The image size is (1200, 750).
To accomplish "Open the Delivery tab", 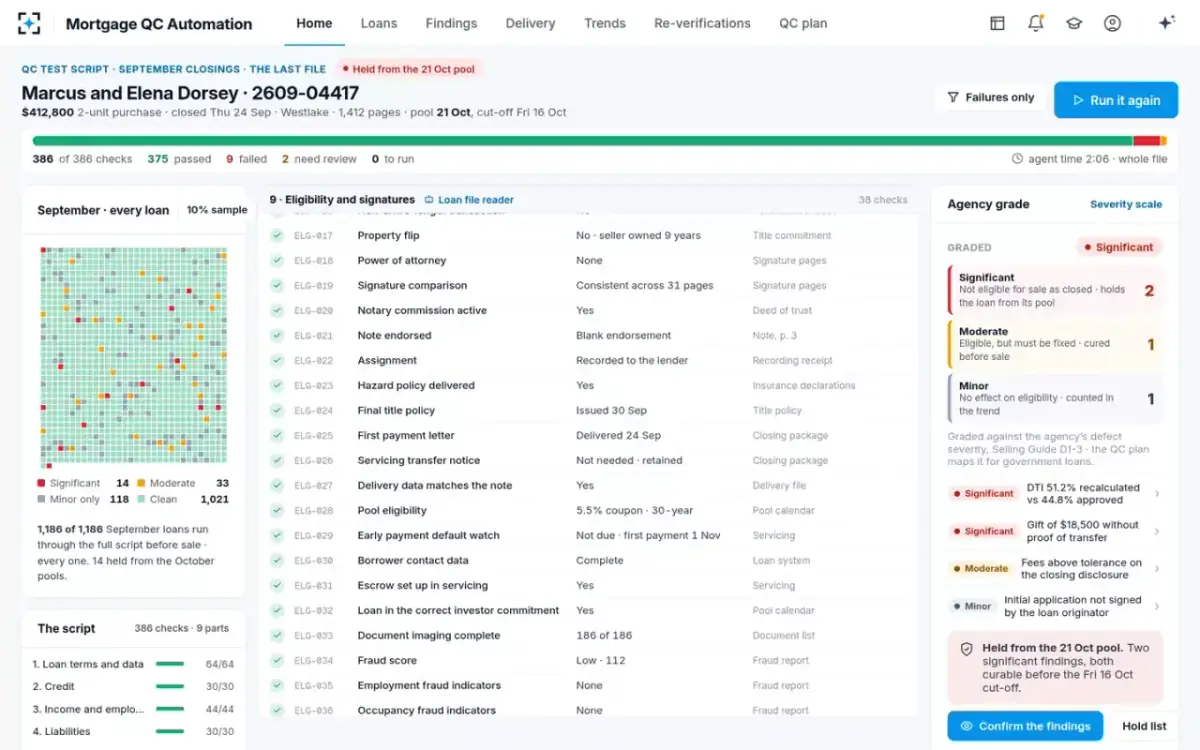I will click(530, 23).
